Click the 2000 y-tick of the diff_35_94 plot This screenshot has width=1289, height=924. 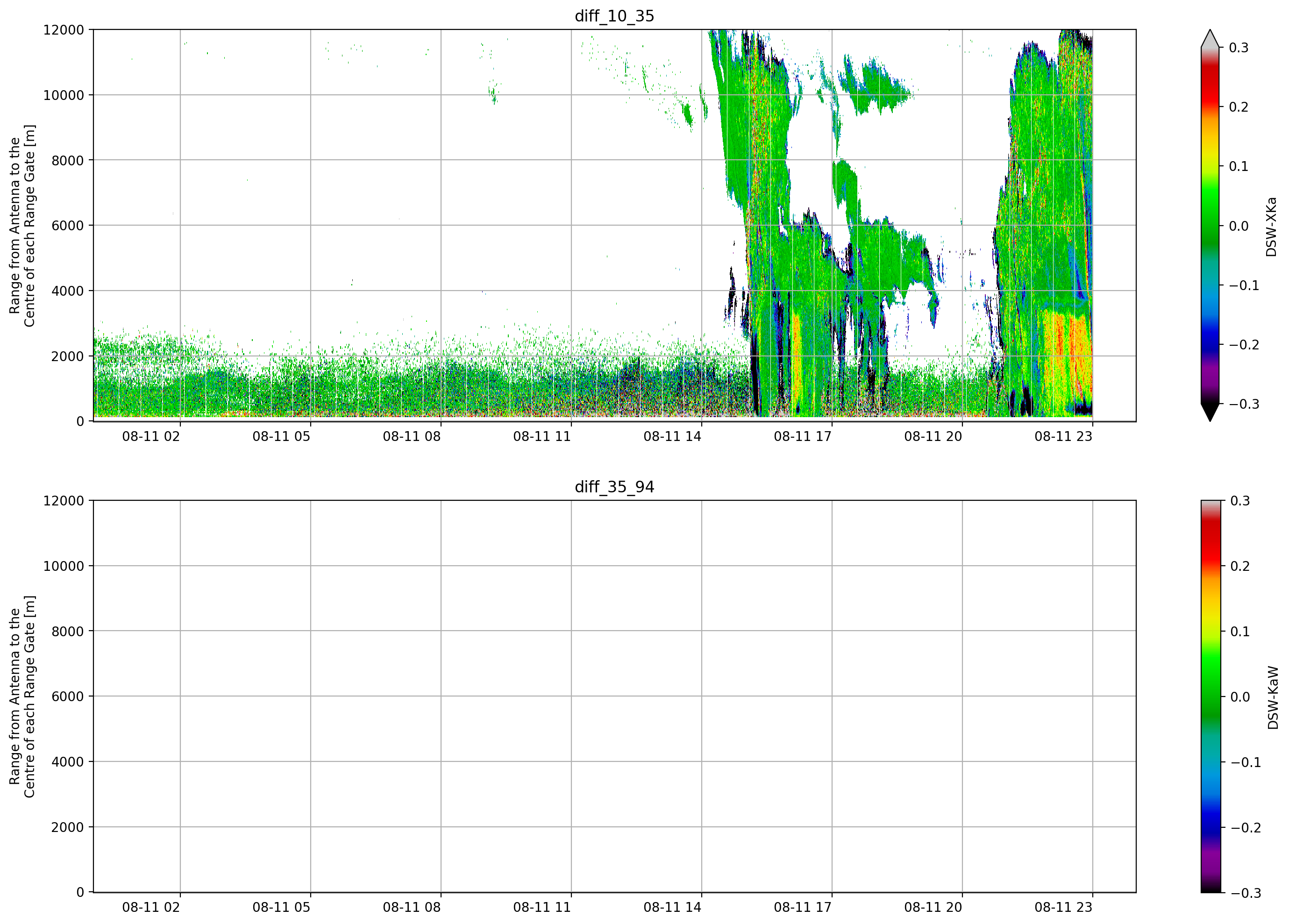click(68, 827)
